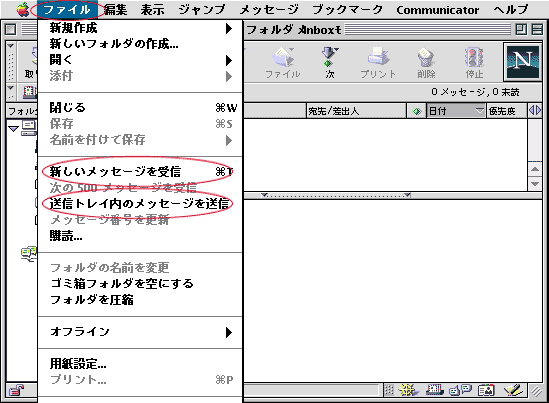The width and height of the screenshot is (549, 403).
Task: Click the 宛先/差出人 column header
Action: click(356, 111)
